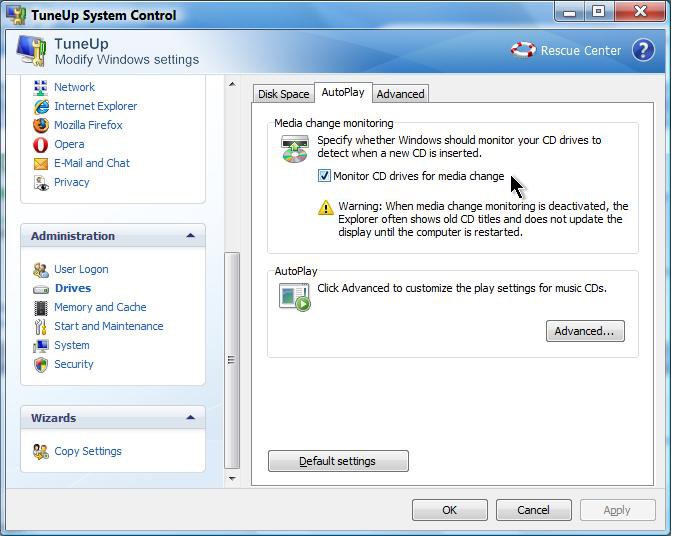Open Mozilla Firefox settings link
680x536 pixels.
(88, 125)
